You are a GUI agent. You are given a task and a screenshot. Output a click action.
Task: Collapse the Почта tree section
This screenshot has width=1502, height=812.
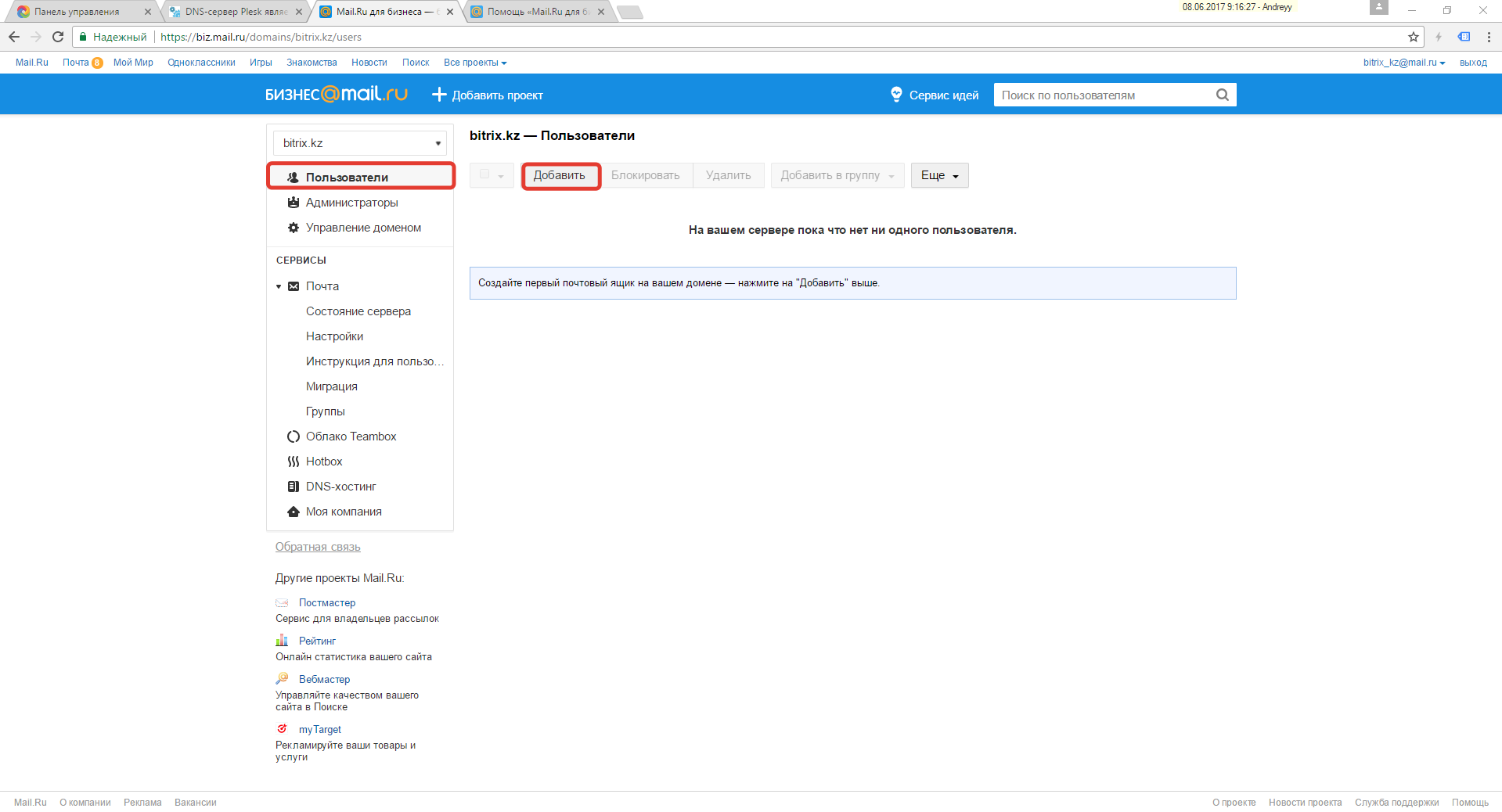click(x=279, y=286)
